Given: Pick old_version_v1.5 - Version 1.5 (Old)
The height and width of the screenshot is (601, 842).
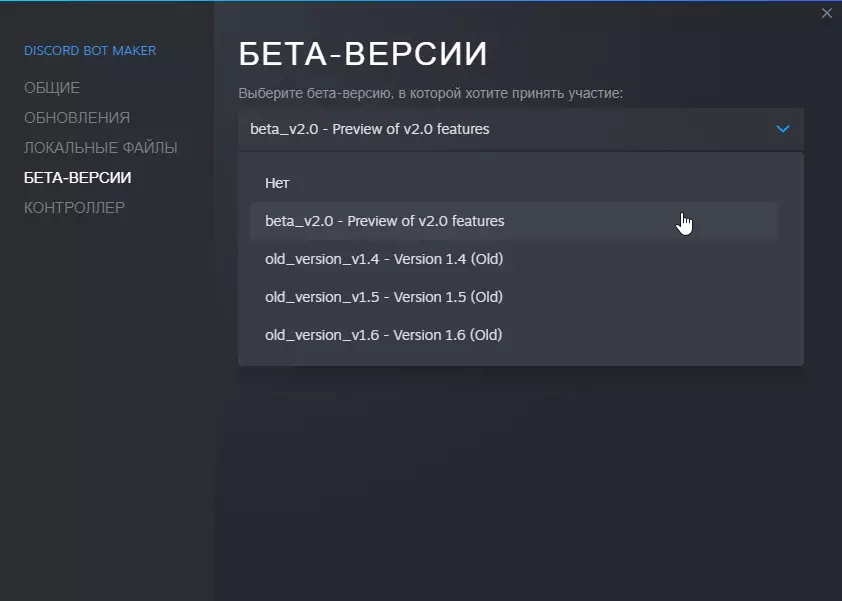Looking at the screenshot, I should [384, 297].
